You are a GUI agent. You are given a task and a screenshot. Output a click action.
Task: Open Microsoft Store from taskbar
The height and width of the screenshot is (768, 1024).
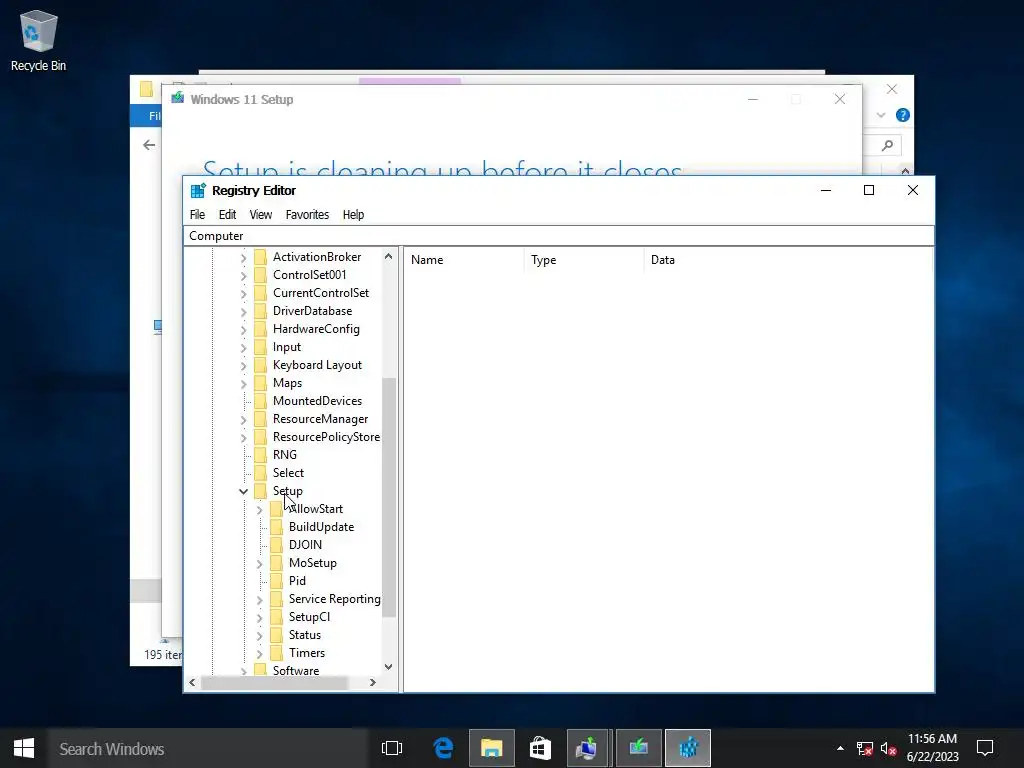tap(540, 748)
